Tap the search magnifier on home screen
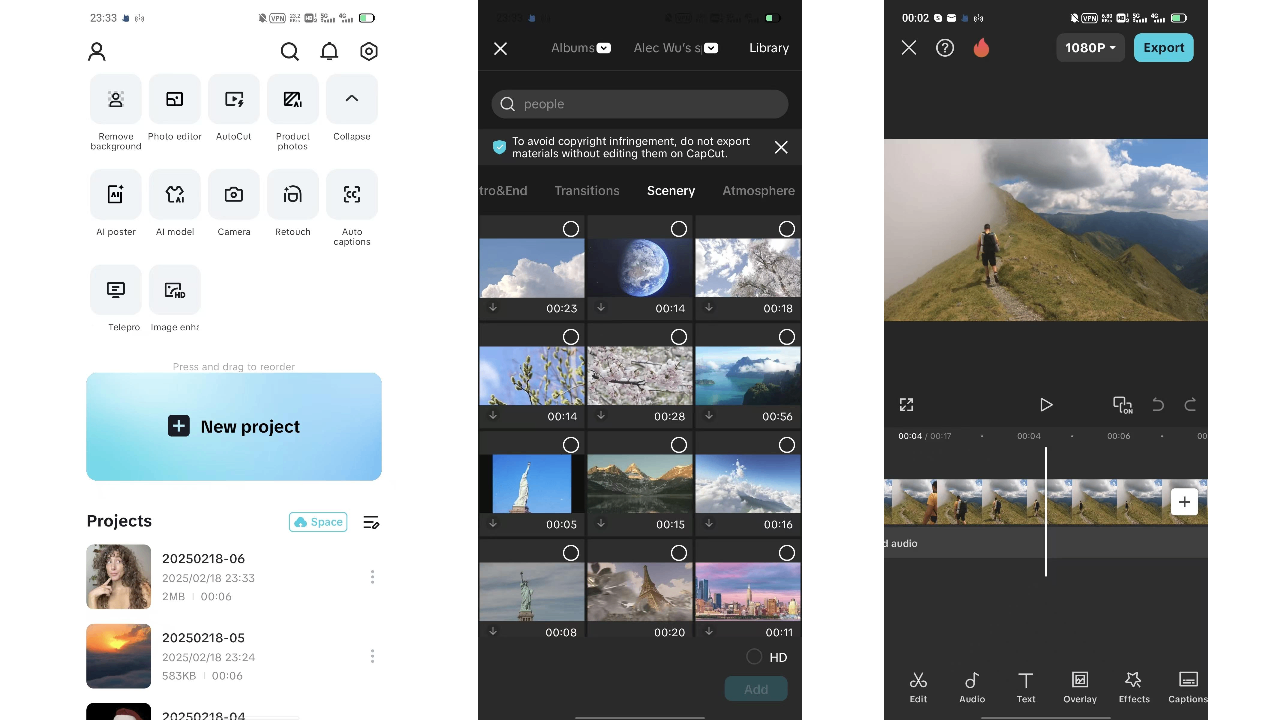1280x720 pixels. (x=290, y=51)
